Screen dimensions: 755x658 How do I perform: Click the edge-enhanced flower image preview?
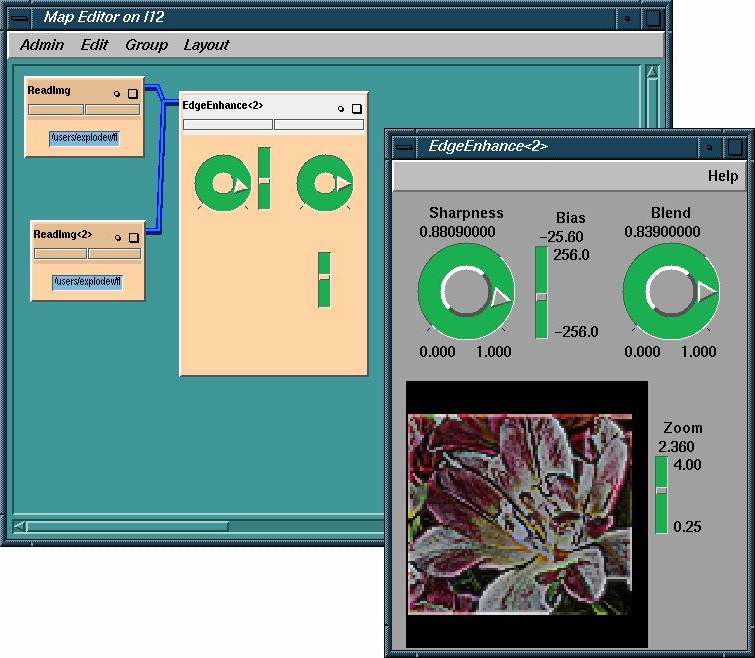click(x=519, y=513)
